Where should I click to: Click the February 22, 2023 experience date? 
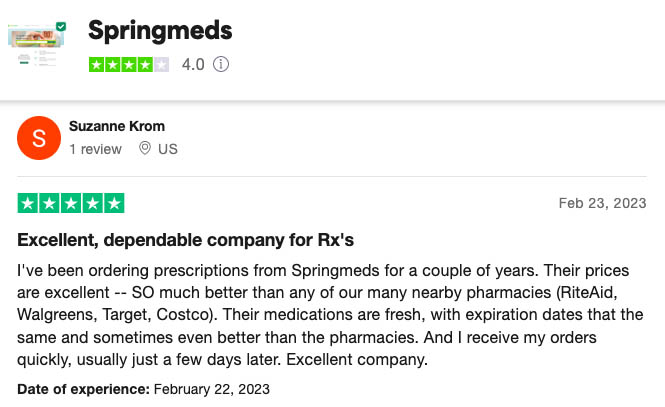click(x=212, y=389)
